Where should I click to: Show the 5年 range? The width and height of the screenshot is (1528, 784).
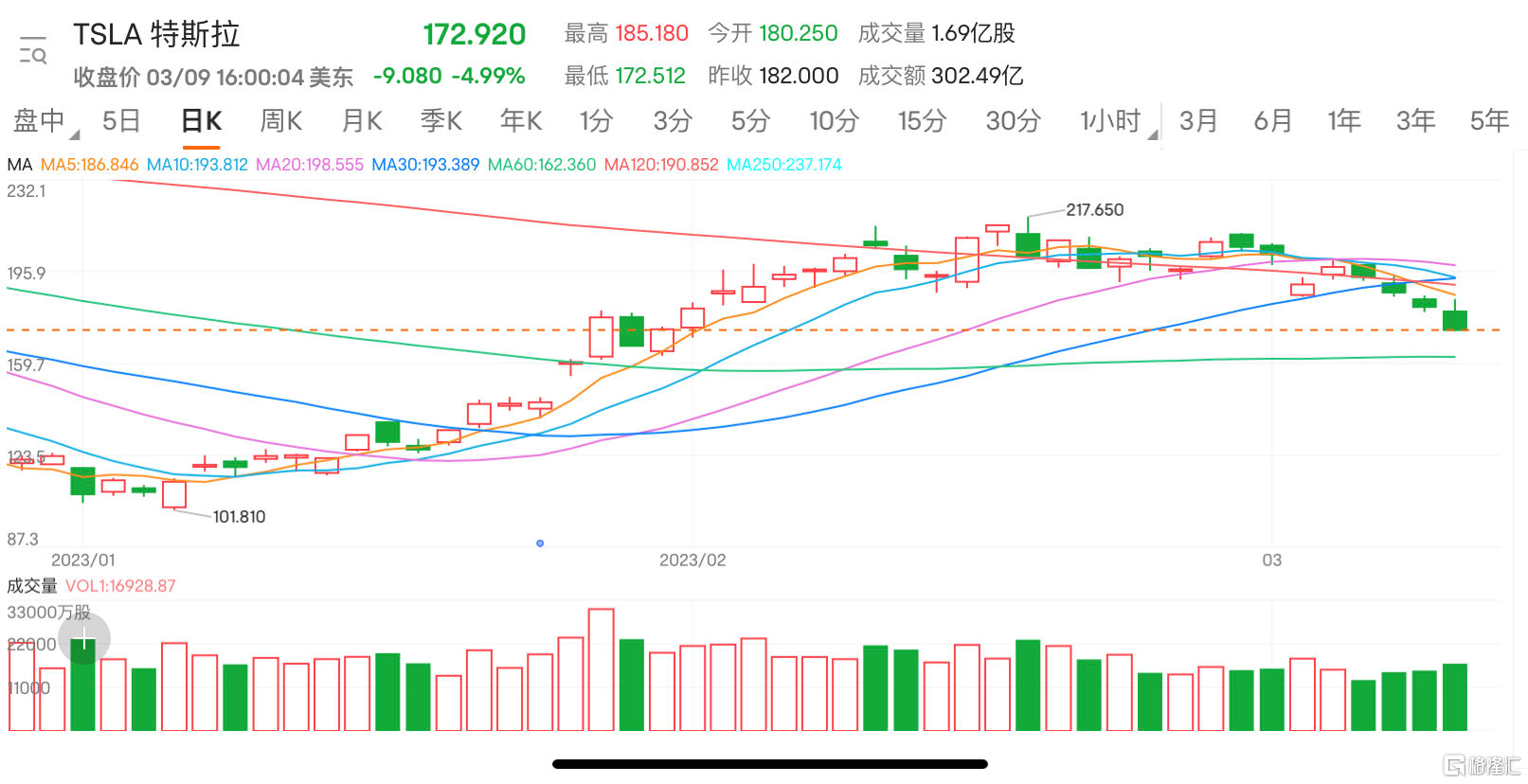coord(1489,121)
